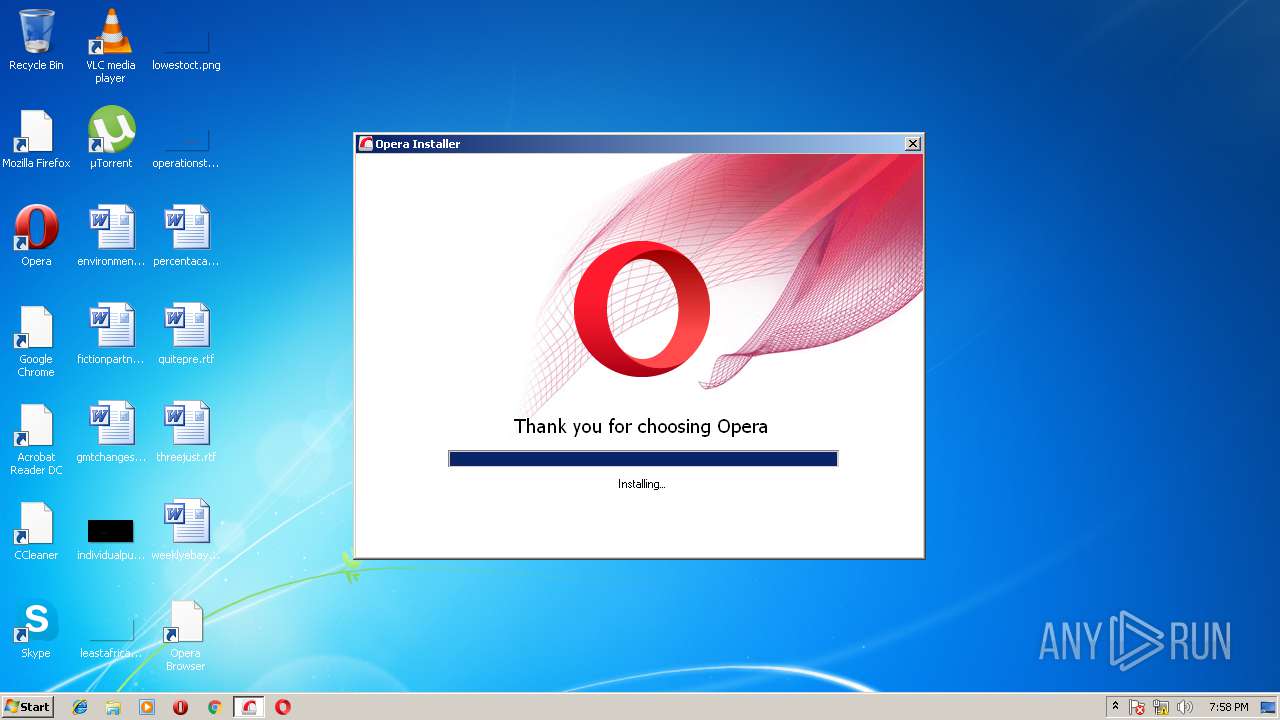This screenshot has height=720, width=1280.
Task: Select the CCleaner desktop shortcut
Action: click(x=36, y=531)
